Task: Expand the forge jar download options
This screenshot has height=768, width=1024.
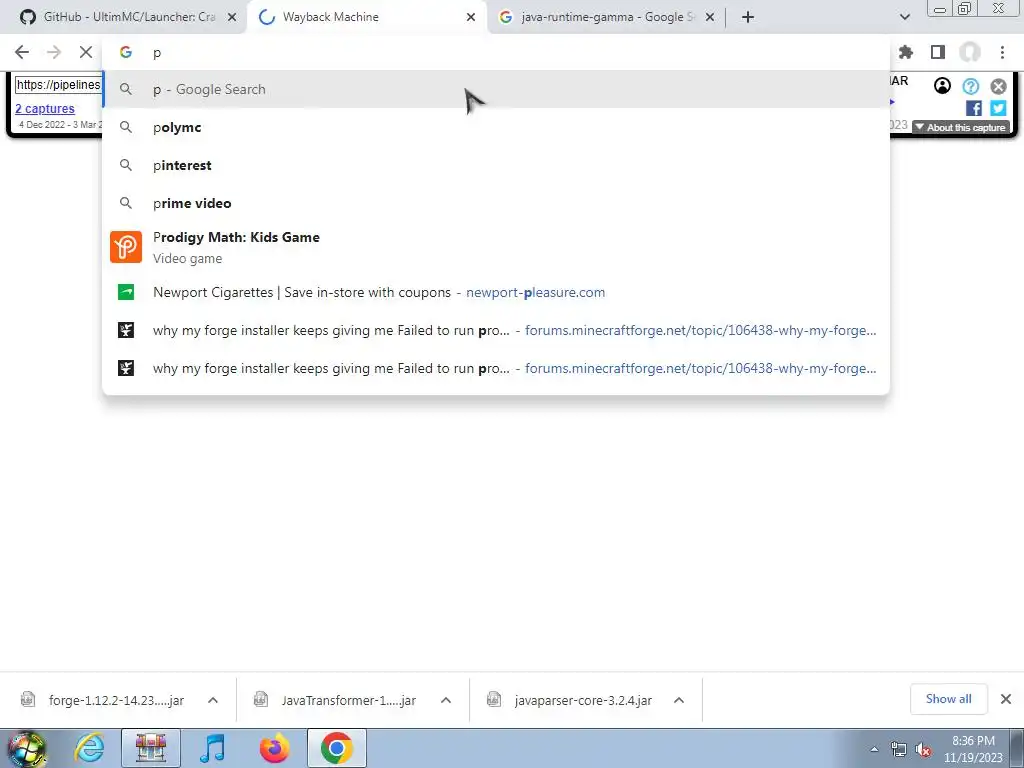Action: tap(213, 700)
